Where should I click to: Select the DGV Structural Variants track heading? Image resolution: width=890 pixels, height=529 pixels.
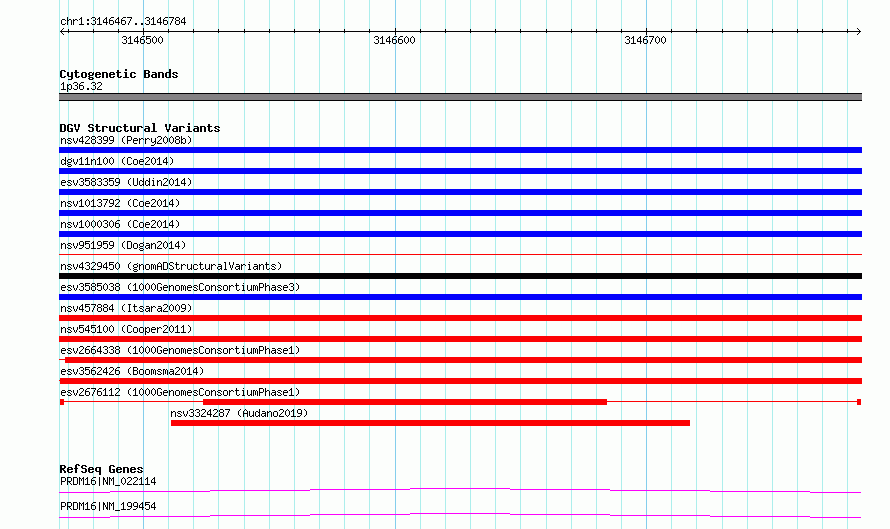140,128
